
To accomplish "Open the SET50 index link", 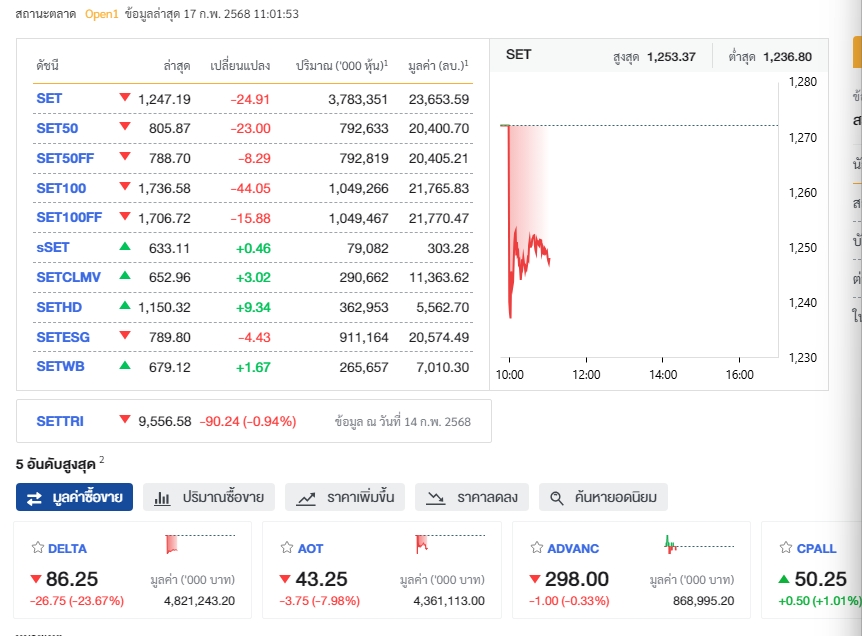I will pos(57,128).
